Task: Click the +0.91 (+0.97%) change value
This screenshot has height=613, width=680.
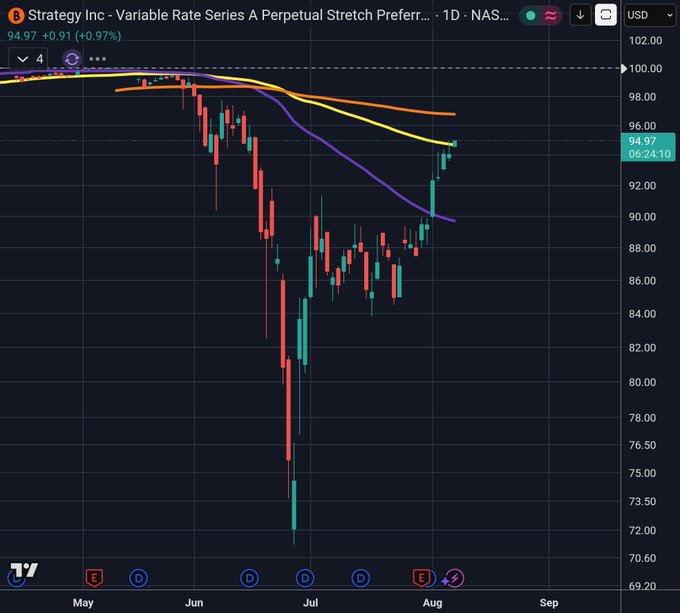Action: 82,36
